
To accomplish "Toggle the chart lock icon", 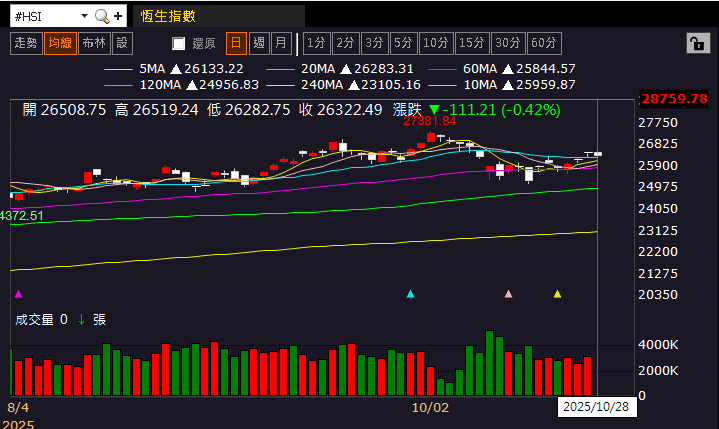I will tap(698, 44).
